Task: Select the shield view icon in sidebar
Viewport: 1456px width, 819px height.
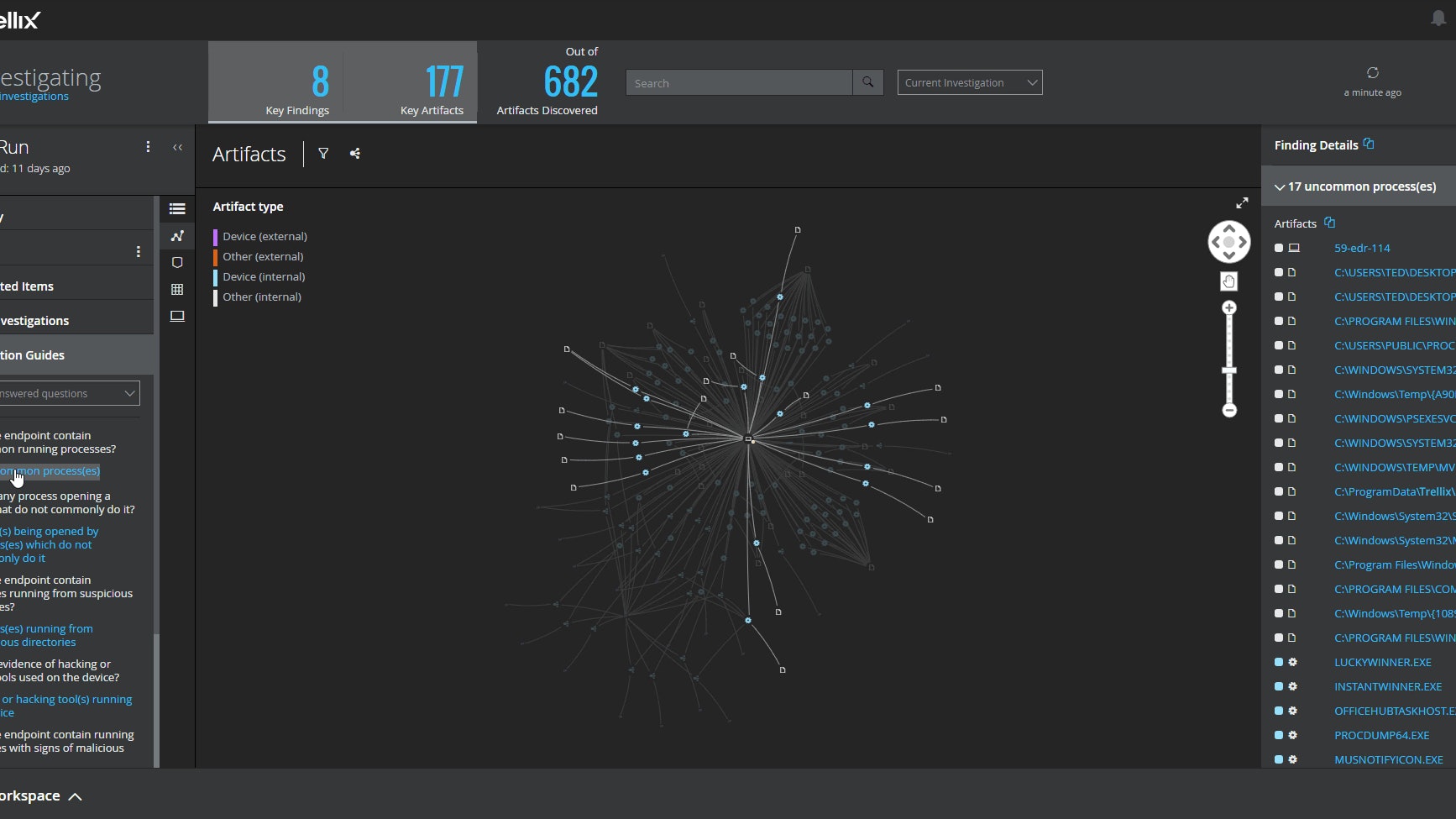Action: coord(177,263)
